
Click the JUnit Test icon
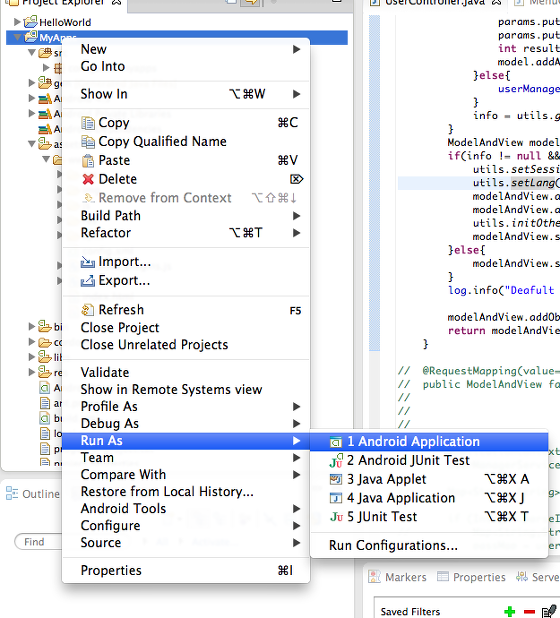click(336, 517)
